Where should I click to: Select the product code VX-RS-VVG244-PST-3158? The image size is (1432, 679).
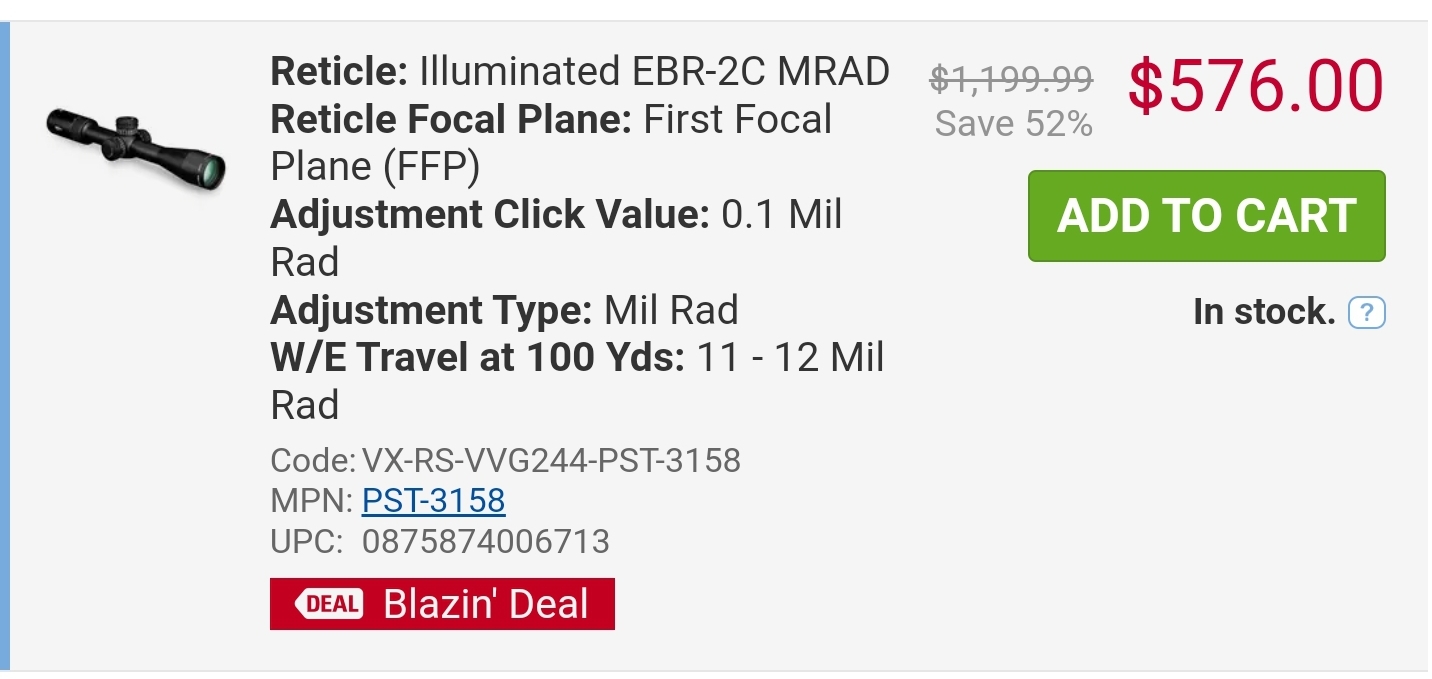[x=551, y=460]
